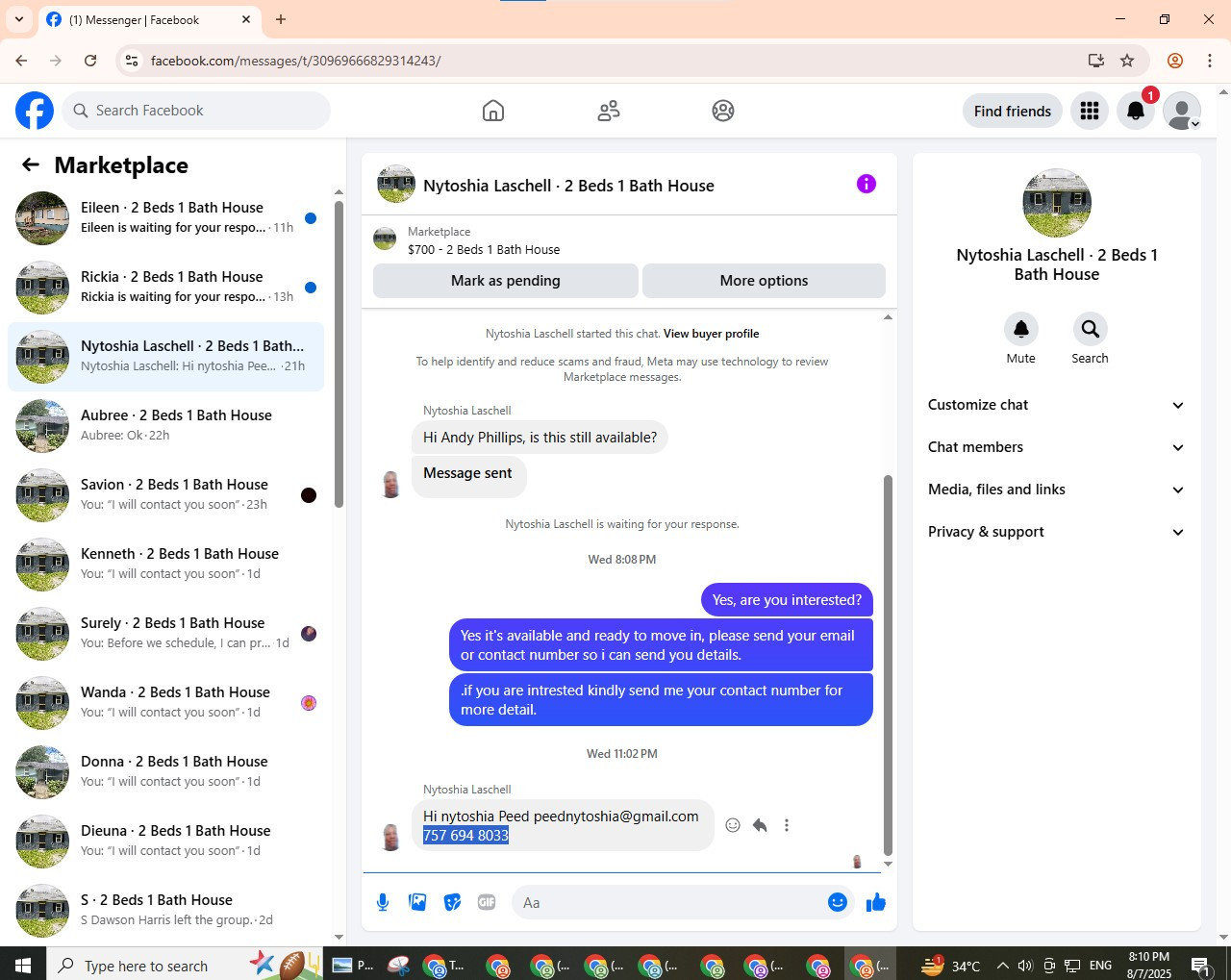The width and height of the screenshot is (1231, 980).
Task: Open taskbar volume icon
Action: tap(1026, 966)
